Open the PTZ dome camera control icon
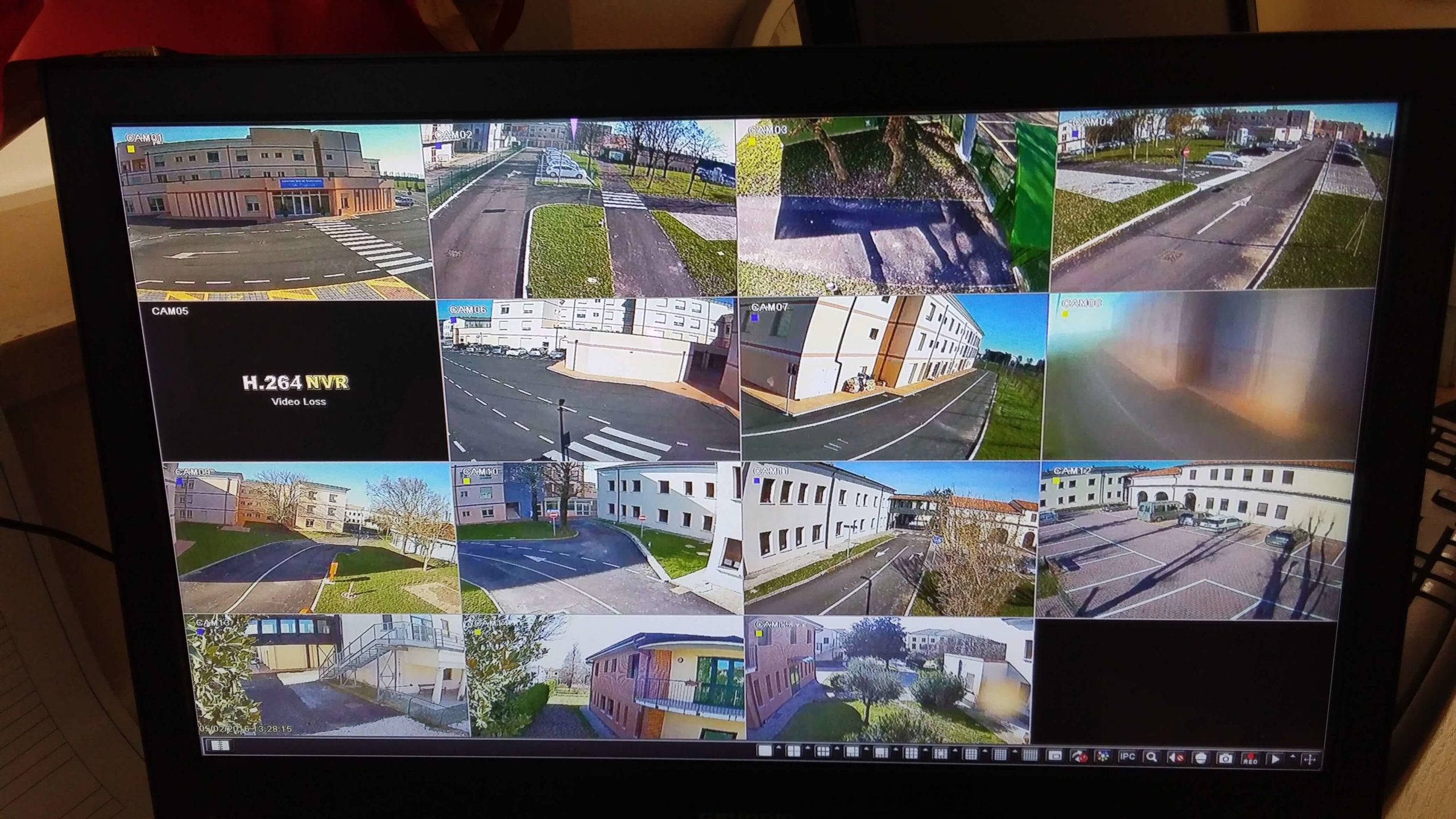The image size is (1456, 819). (x=1201, y=758)
